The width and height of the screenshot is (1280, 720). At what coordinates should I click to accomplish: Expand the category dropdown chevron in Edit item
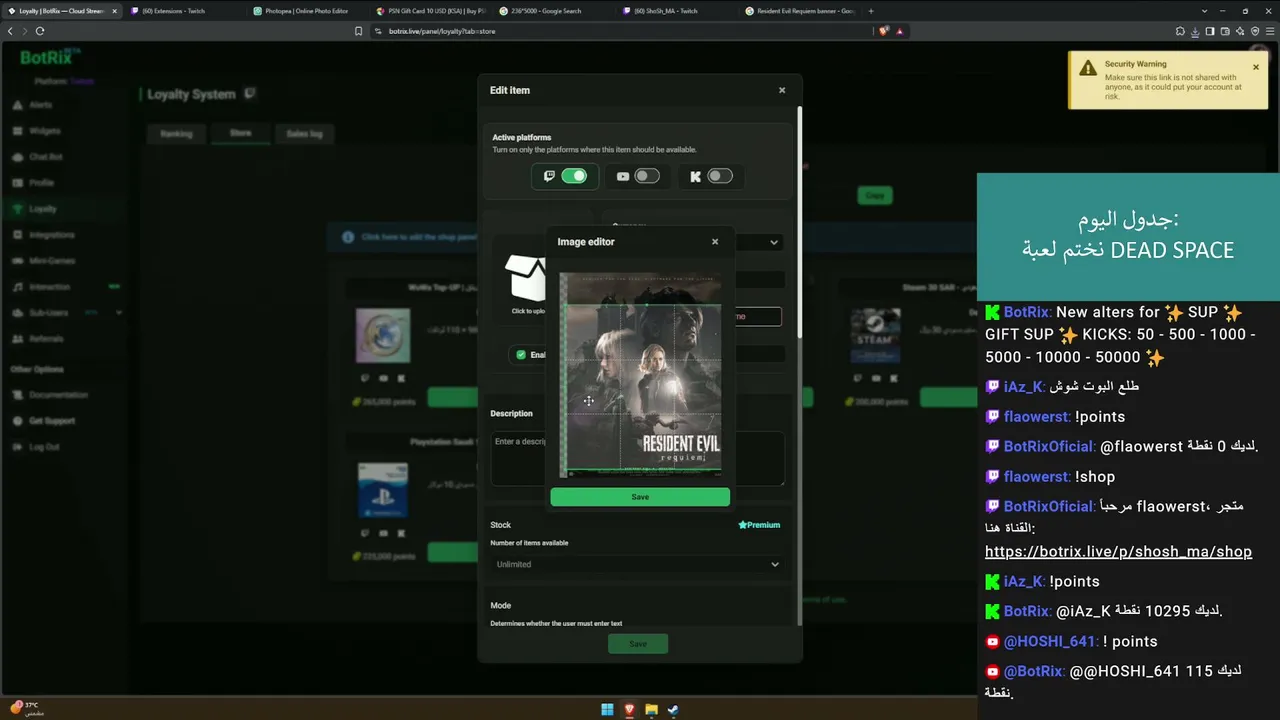click(x=774, y=242)
